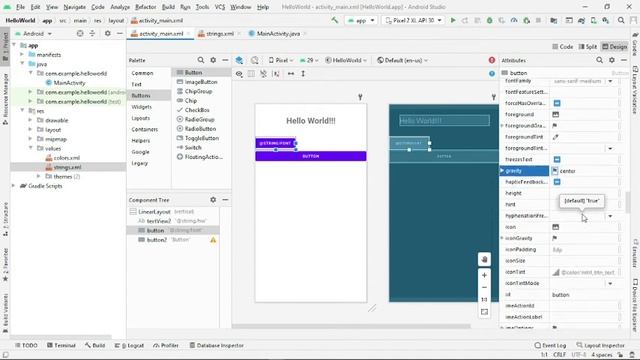This screenshot has height=360, width=640.
Task: Open the VCS menu
Action: click(x=220, y=7)
